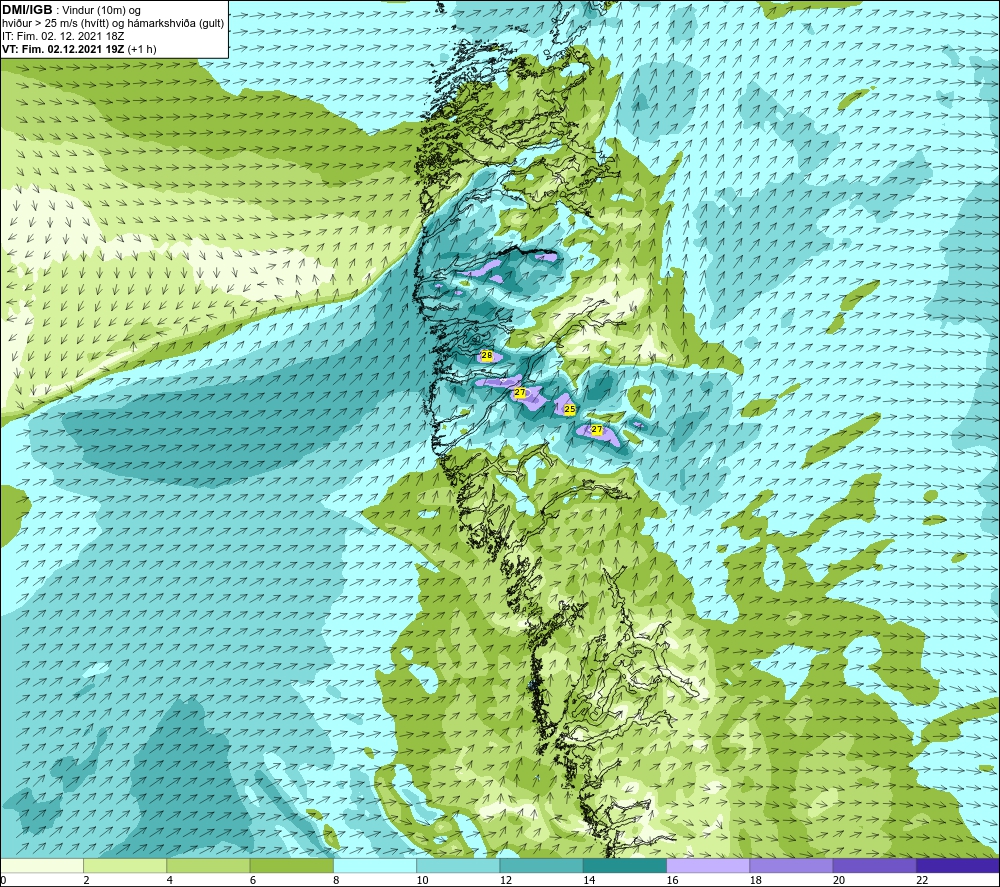1000x887 pixels.
Task: Click the scale value 4
Action: point(170,880)
